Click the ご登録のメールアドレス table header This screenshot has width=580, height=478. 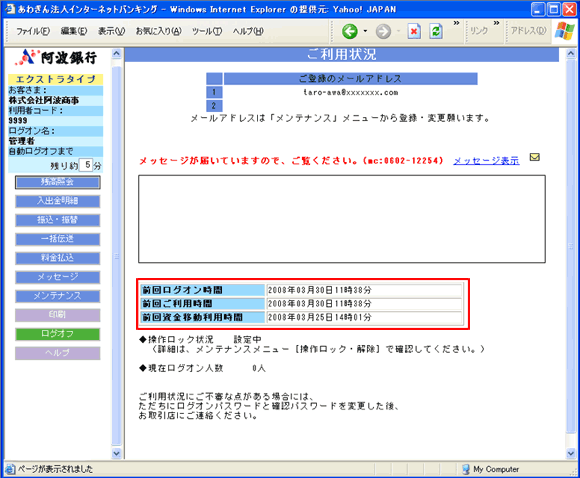click(x=350, y=79)
